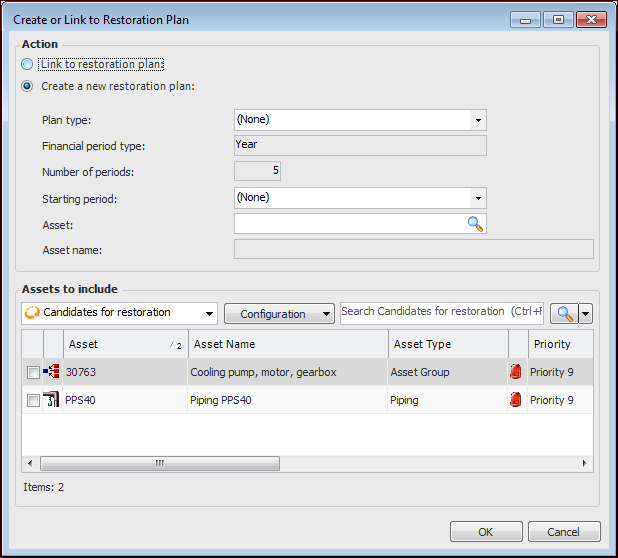
Task: Sort by the Asset Name column header
Action: pyautogui.click(x=288, y=344)
